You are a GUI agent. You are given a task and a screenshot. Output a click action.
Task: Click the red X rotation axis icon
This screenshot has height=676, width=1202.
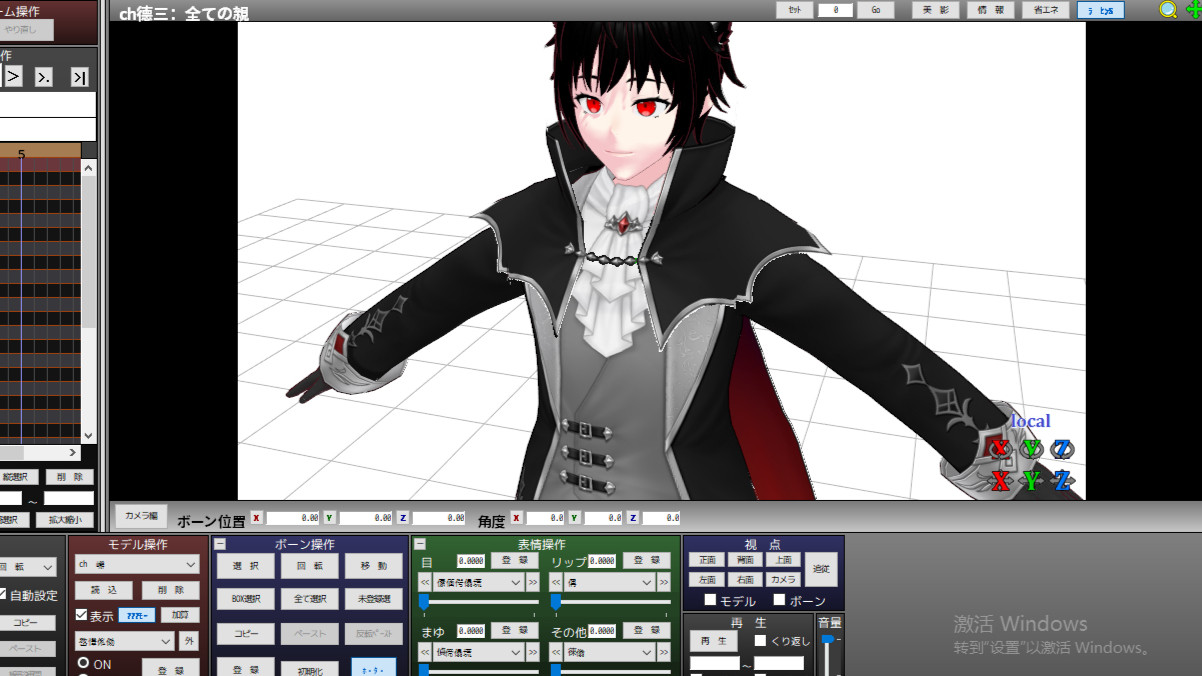click(999, 449)
